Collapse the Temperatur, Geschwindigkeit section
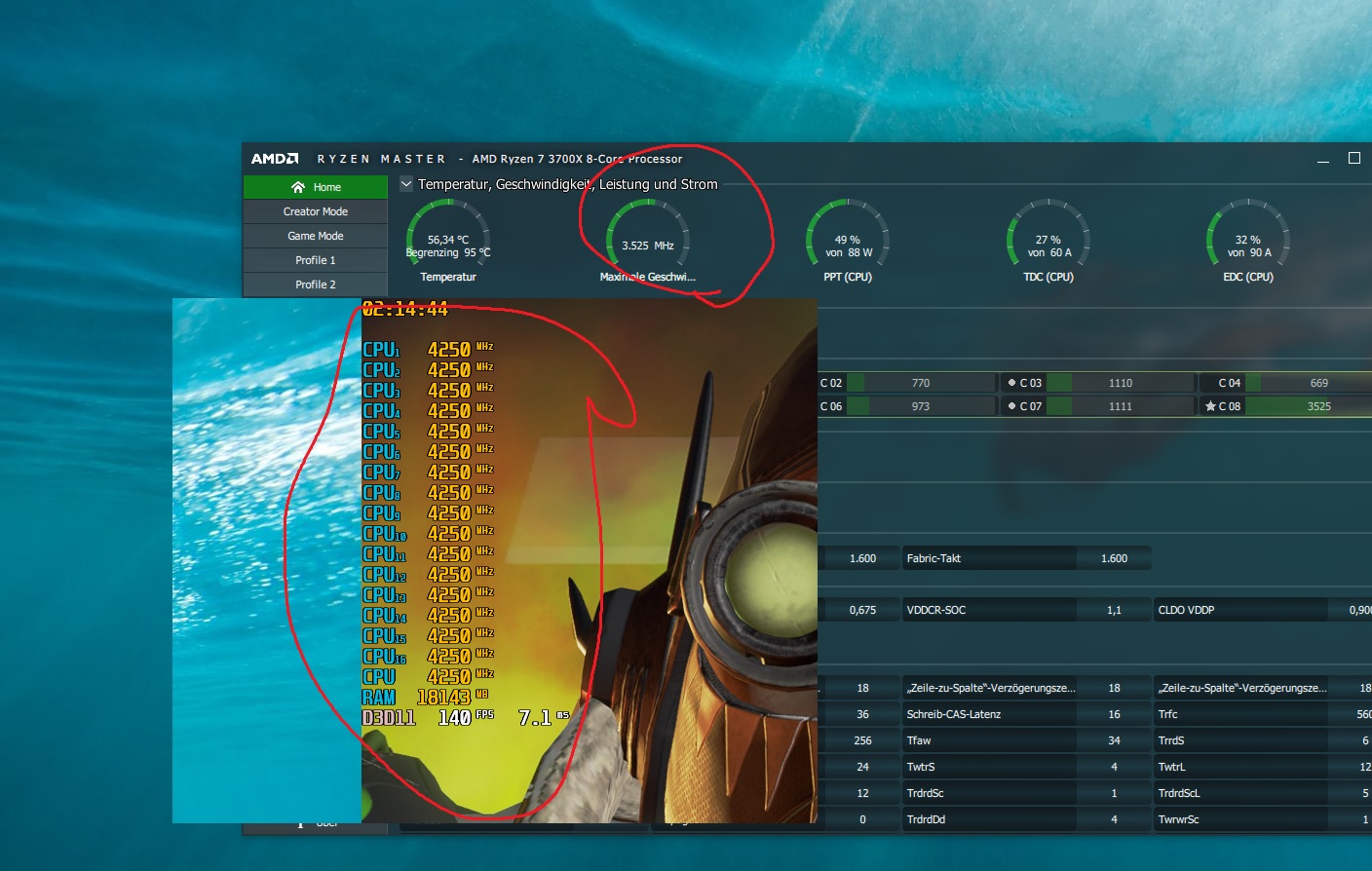 point(406,183)
